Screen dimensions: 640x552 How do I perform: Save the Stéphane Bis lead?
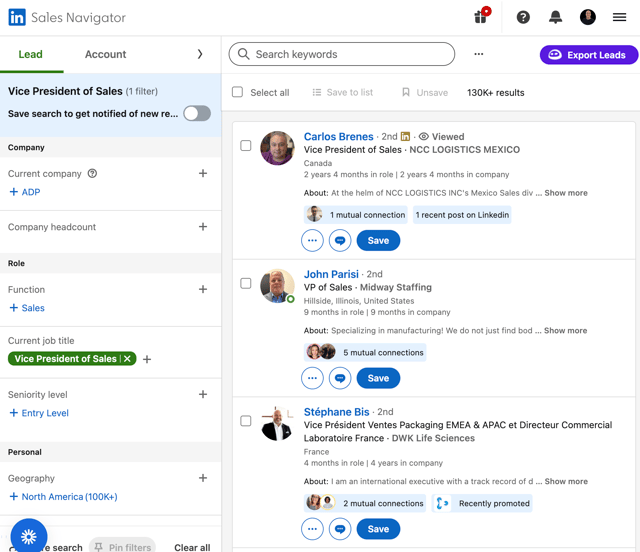pyautogui.click(x=378, y=529)
